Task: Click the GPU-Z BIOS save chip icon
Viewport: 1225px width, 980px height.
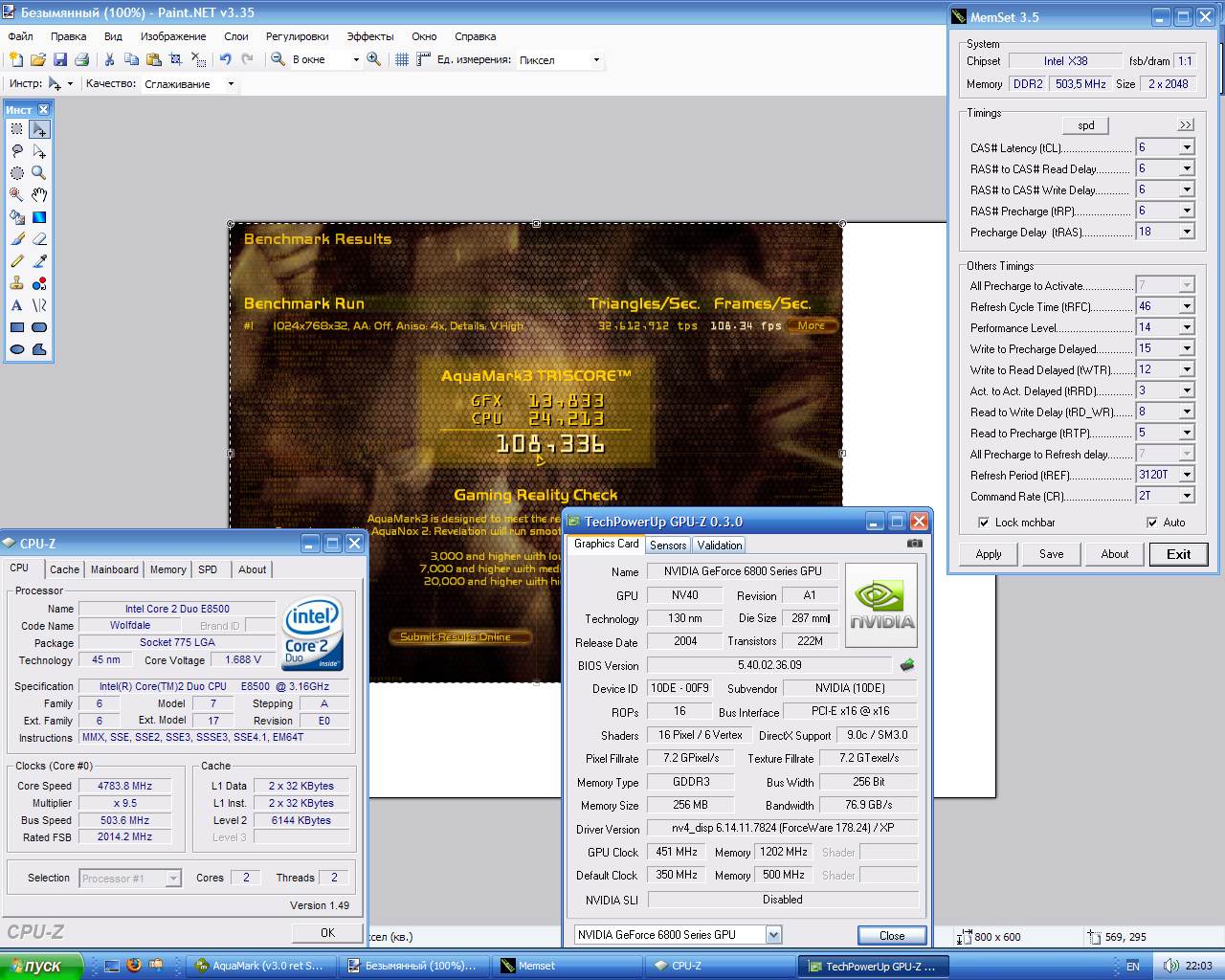Action: (x=907, y=665)
